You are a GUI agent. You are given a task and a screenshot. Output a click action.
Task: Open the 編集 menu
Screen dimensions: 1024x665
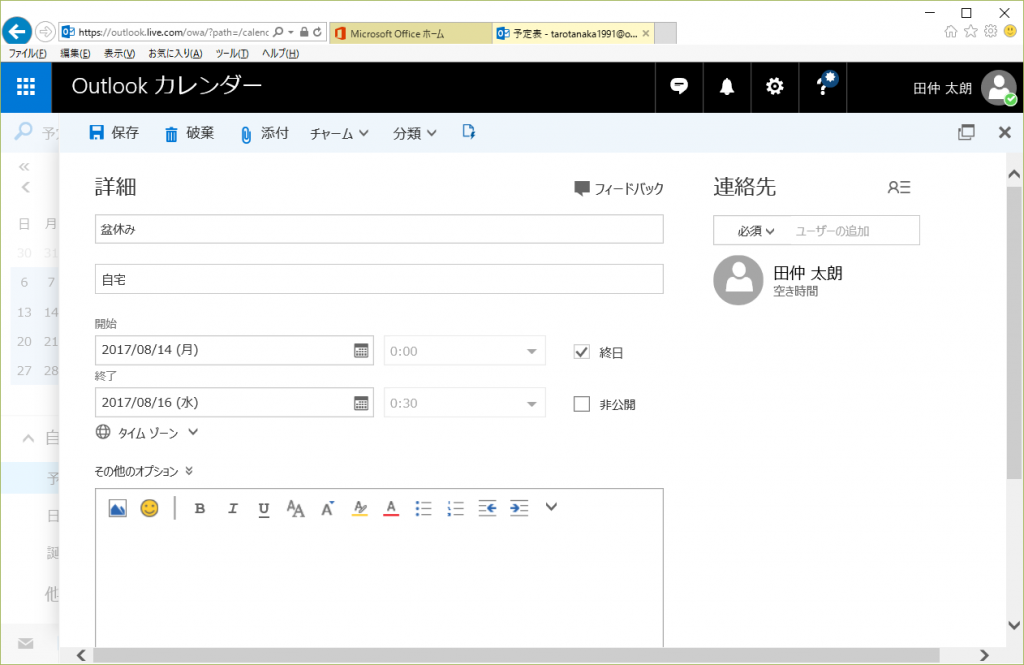pyautogui.click(x=75, y=54)
